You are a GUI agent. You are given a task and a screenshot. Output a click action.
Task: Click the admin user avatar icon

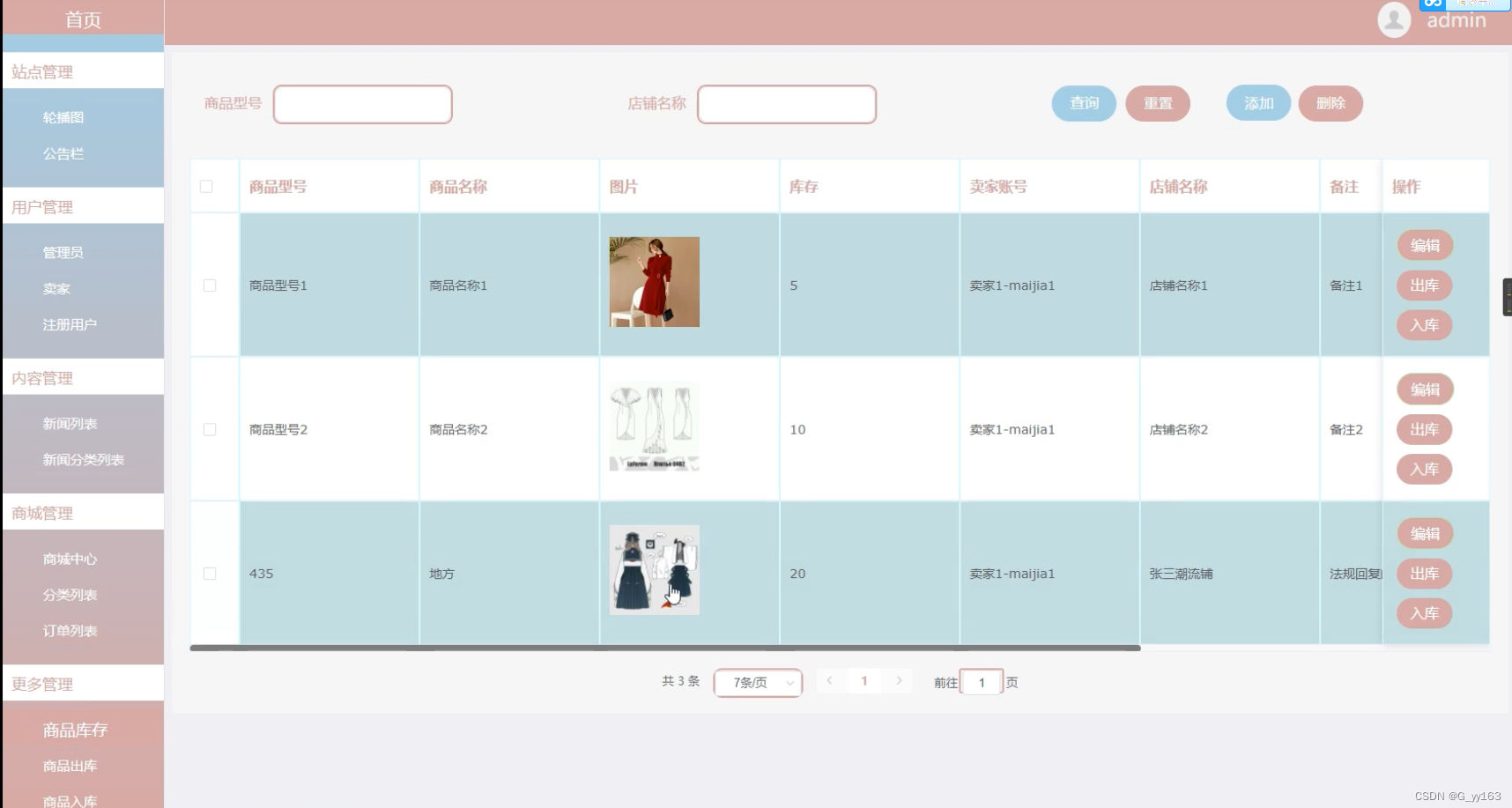(1393, 19)
